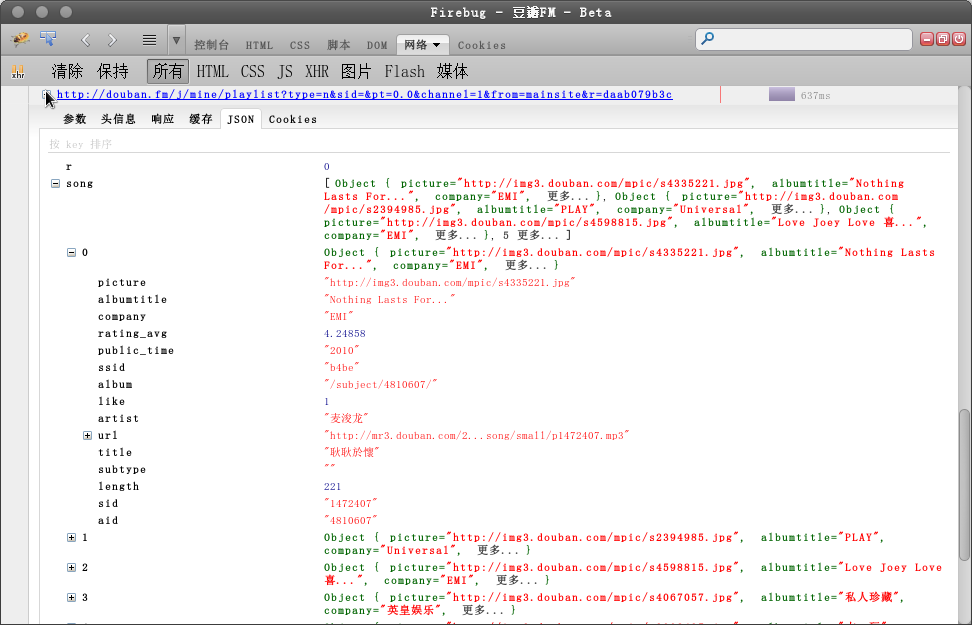This screenshot has width=972, height=625.
Task: Filter requests by JS
Action: (285, 71)
